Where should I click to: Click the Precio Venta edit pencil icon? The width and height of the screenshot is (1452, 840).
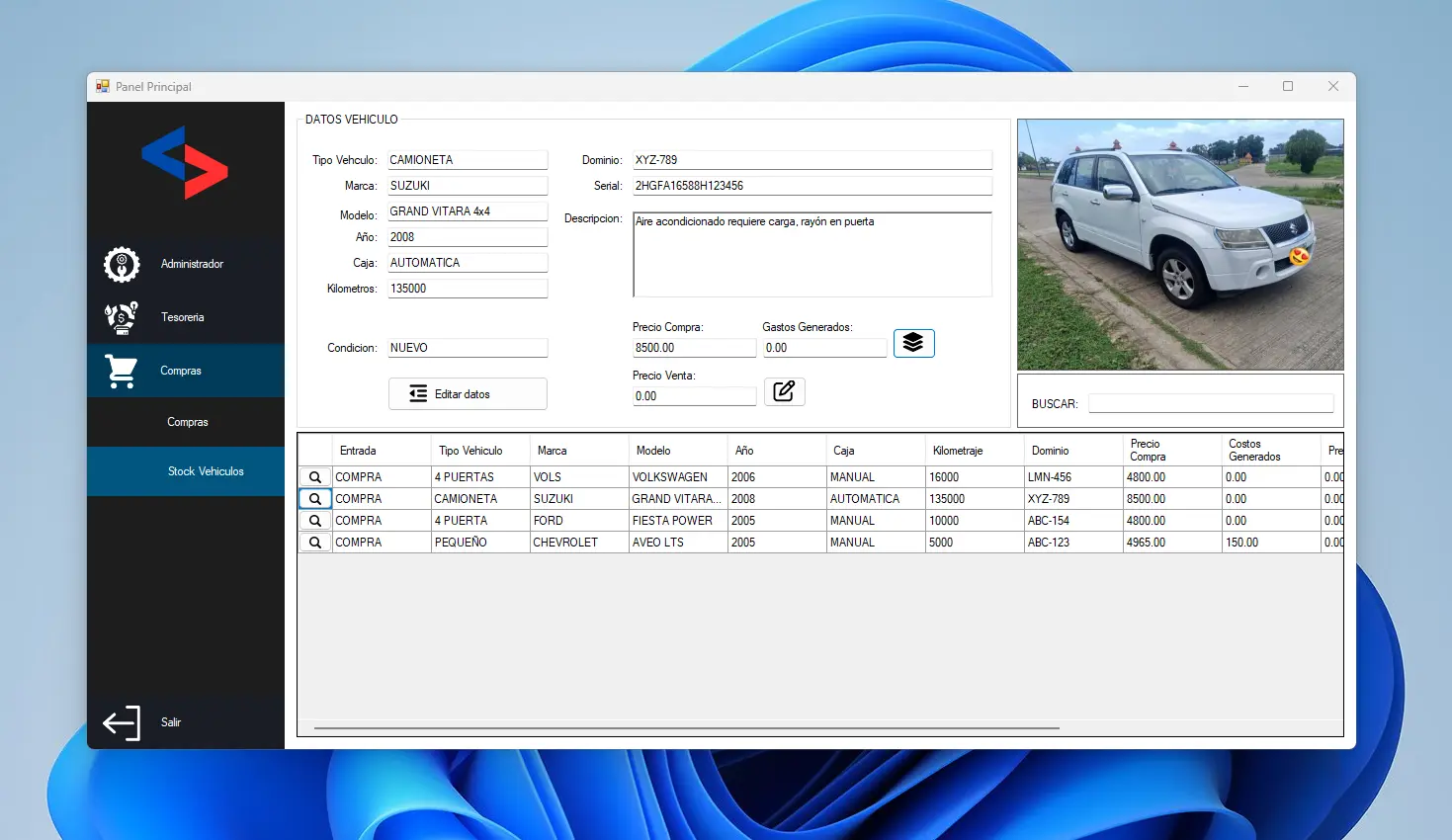[784, 391]
